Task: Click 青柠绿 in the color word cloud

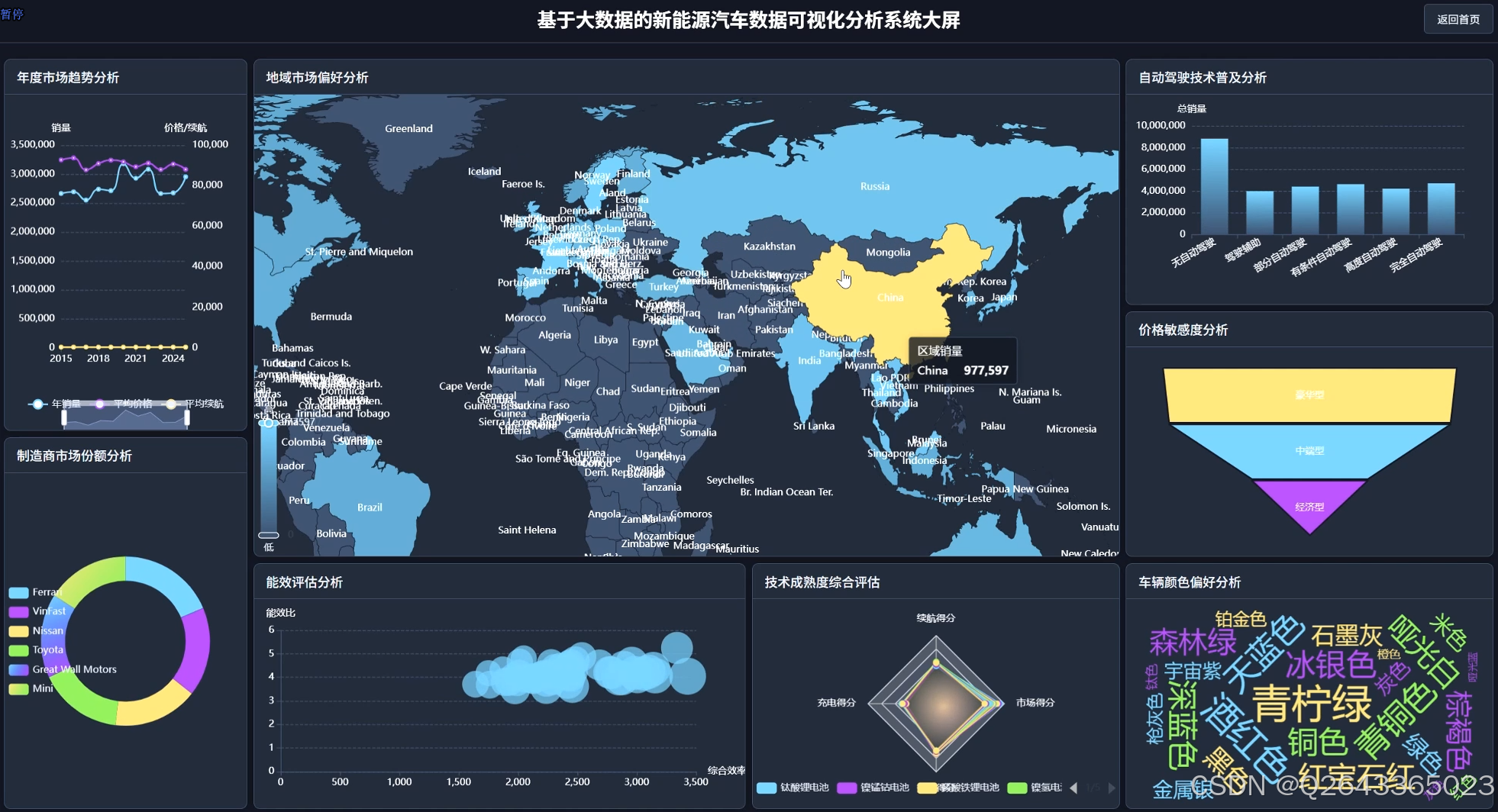Action: pos(1312,704)
